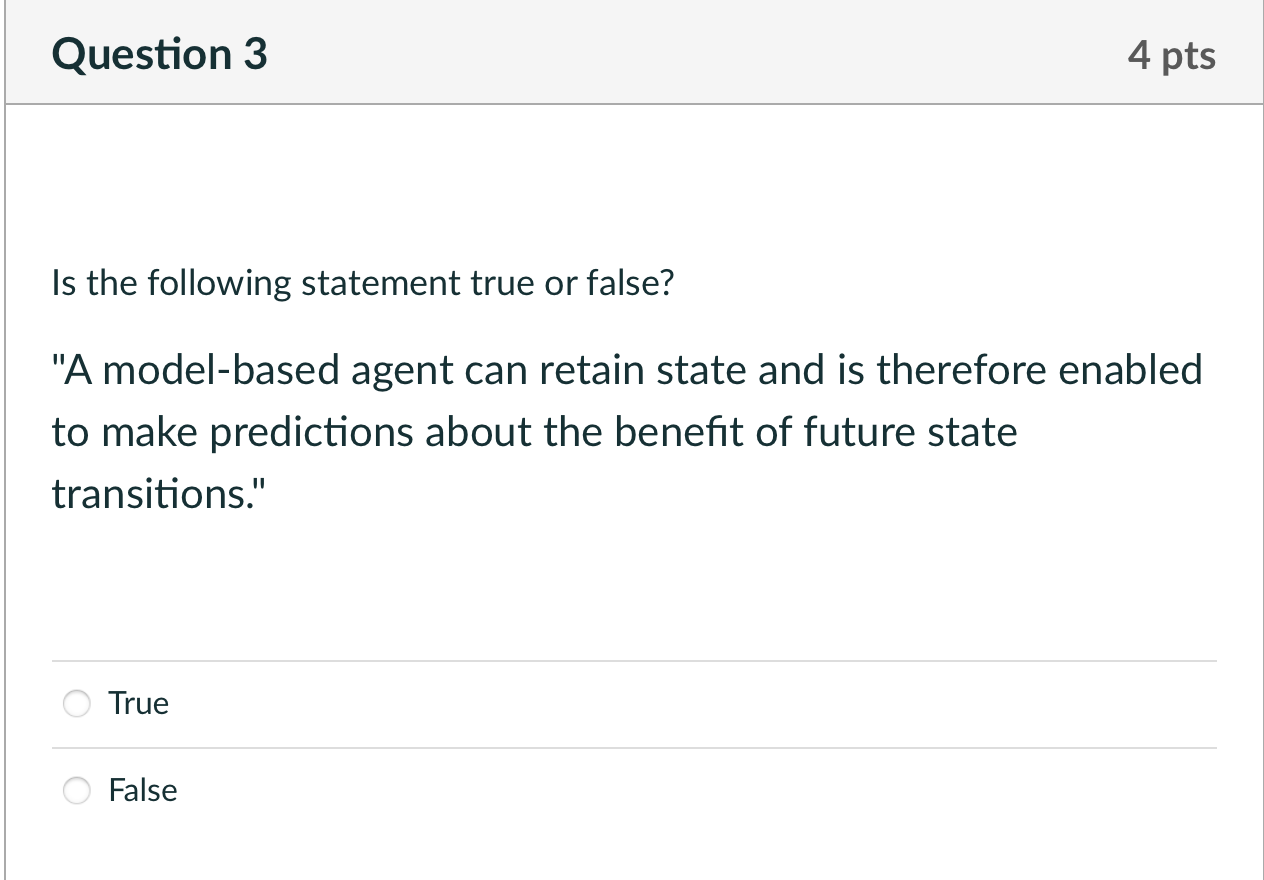Click the question prompt text

point(362,283)
